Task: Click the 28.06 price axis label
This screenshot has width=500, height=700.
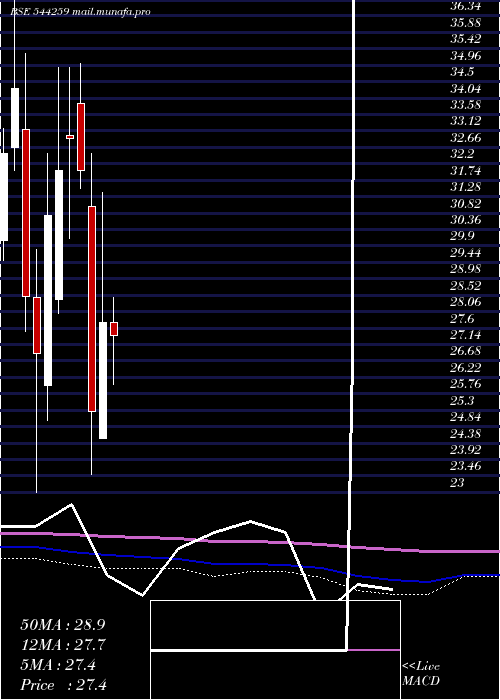Action: (x=466, y=302)
